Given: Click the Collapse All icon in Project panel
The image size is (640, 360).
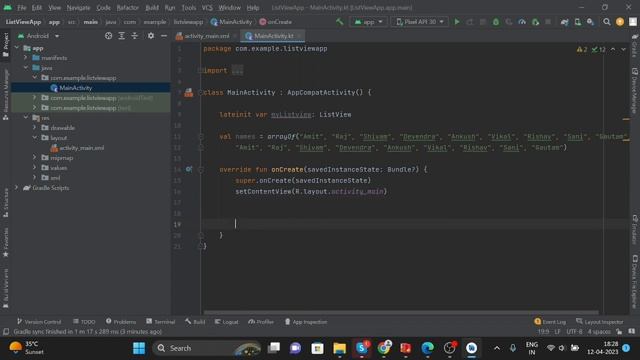Looking at the screenshot, I should [x=135, y=36].
